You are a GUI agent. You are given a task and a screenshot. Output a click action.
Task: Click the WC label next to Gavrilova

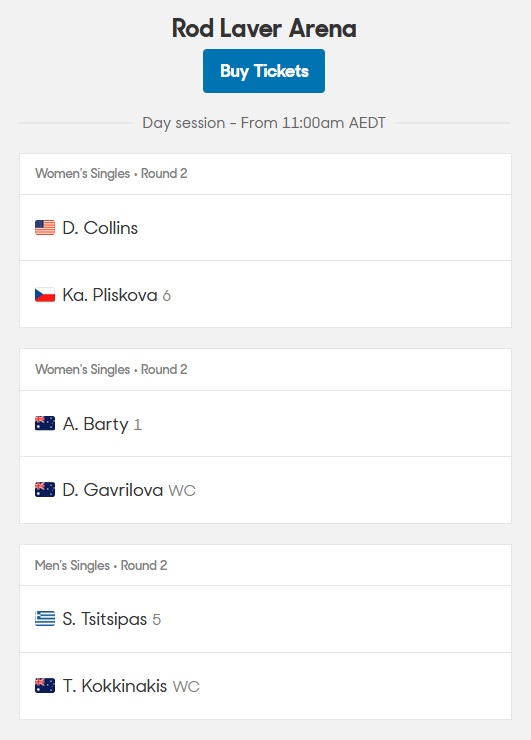pyautogui.click(x=182, y=491)
